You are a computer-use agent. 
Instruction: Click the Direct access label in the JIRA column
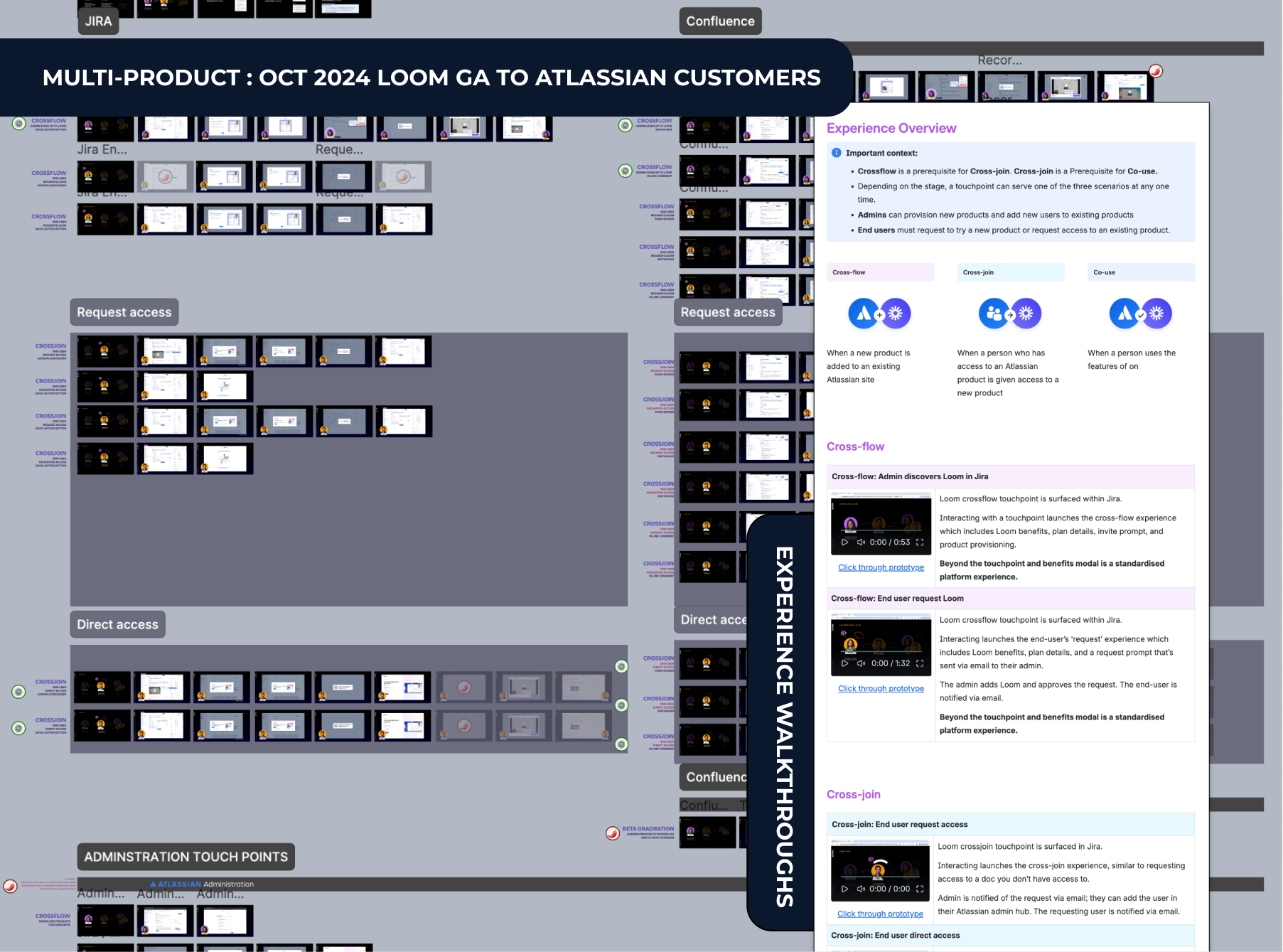118,624
